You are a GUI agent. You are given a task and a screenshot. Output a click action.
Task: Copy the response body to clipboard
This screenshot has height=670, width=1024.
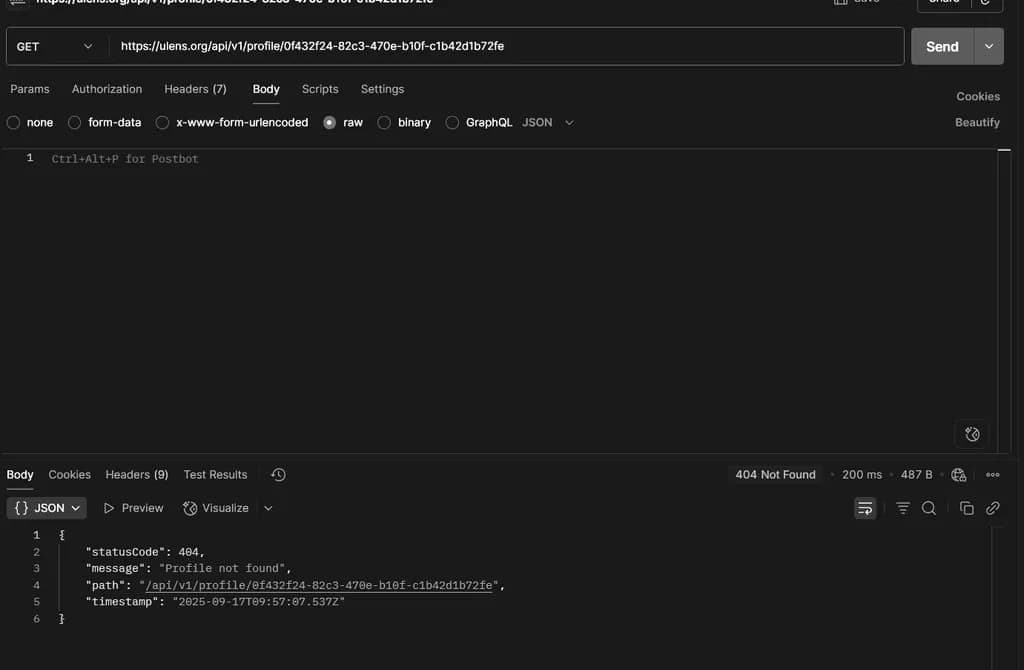pyautogui.click(x=966, y=508)
